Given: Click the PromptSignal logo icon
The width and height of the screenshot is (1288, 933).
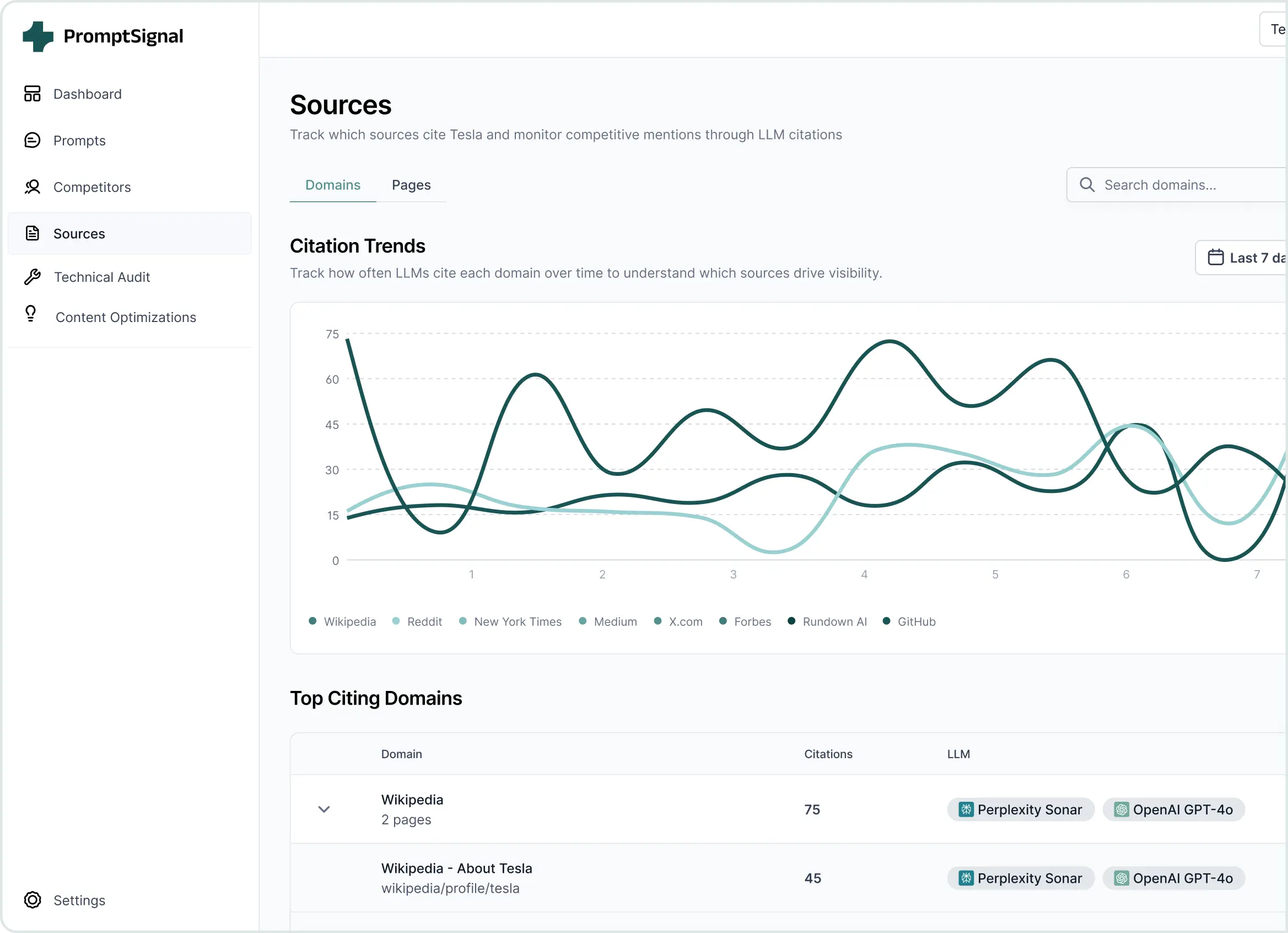Looking at the screenshot, I should [x=37, y=36].
